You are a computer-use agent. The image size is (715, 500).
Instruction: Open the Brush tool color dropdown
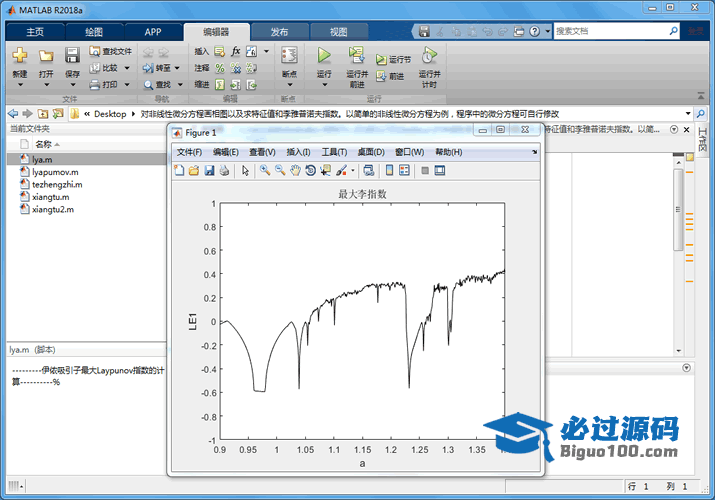(x=353, y=171)
